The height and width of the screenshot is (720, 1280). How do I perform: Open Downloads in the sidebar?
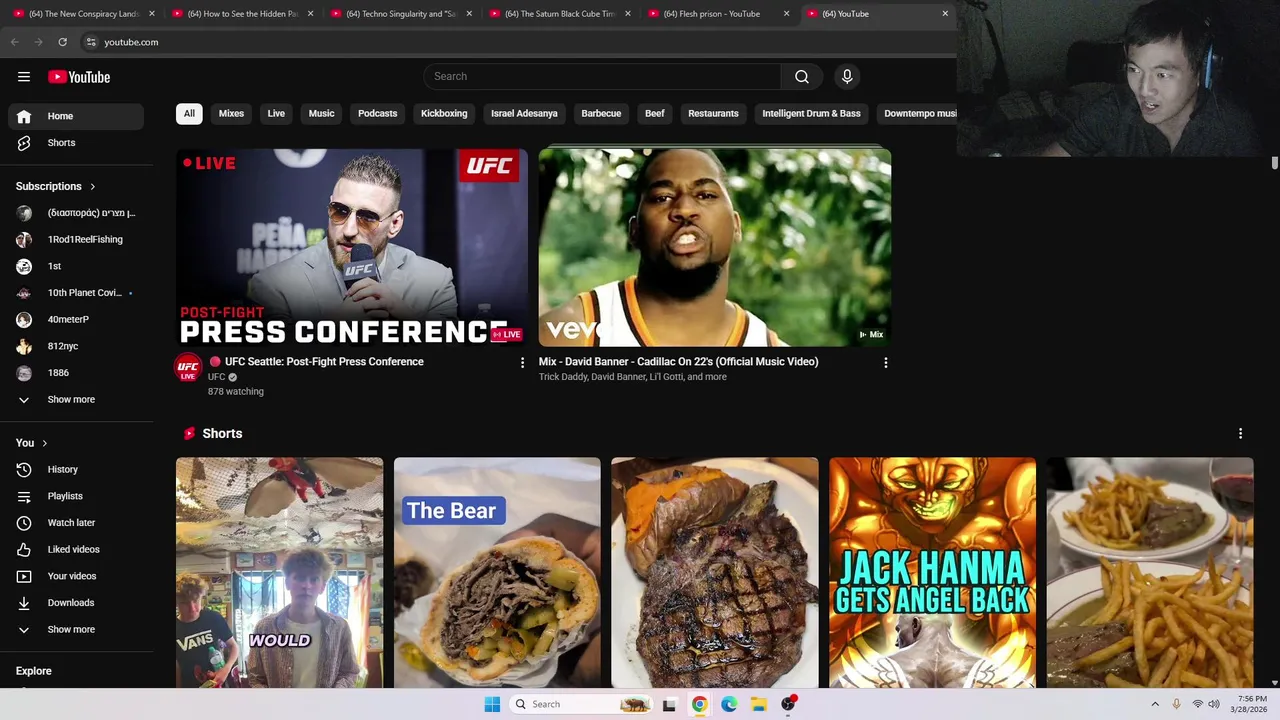76,603
